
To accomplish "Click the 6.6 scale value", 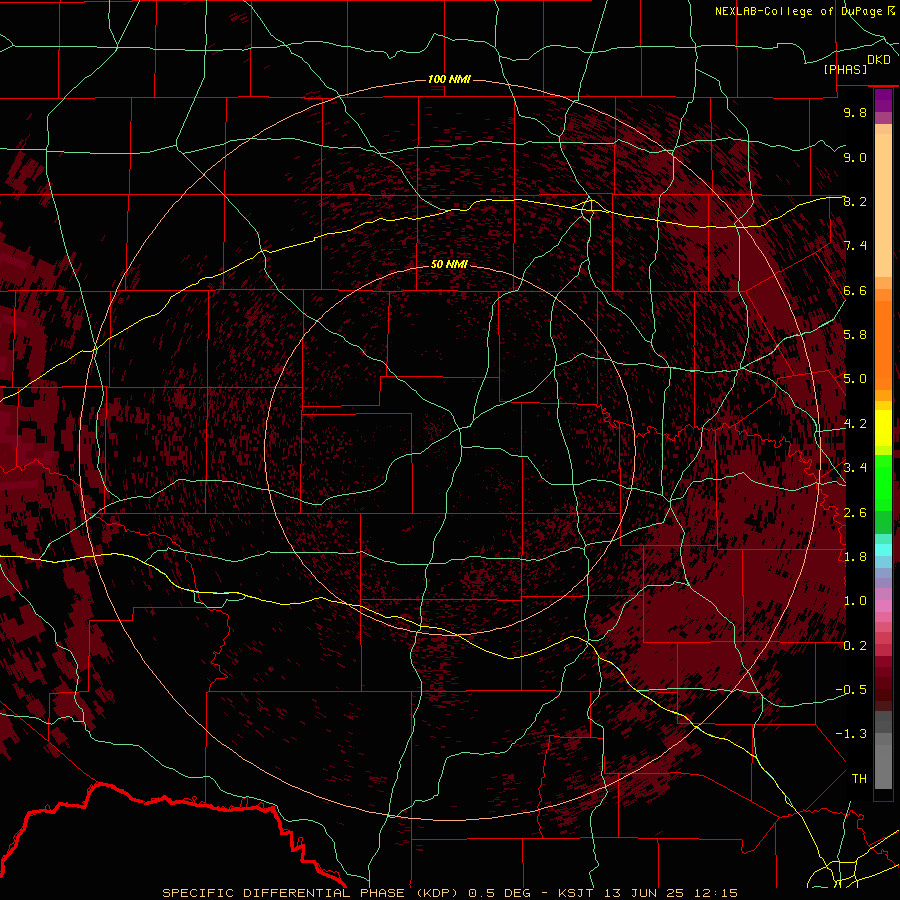I will [x=855, y=290].
